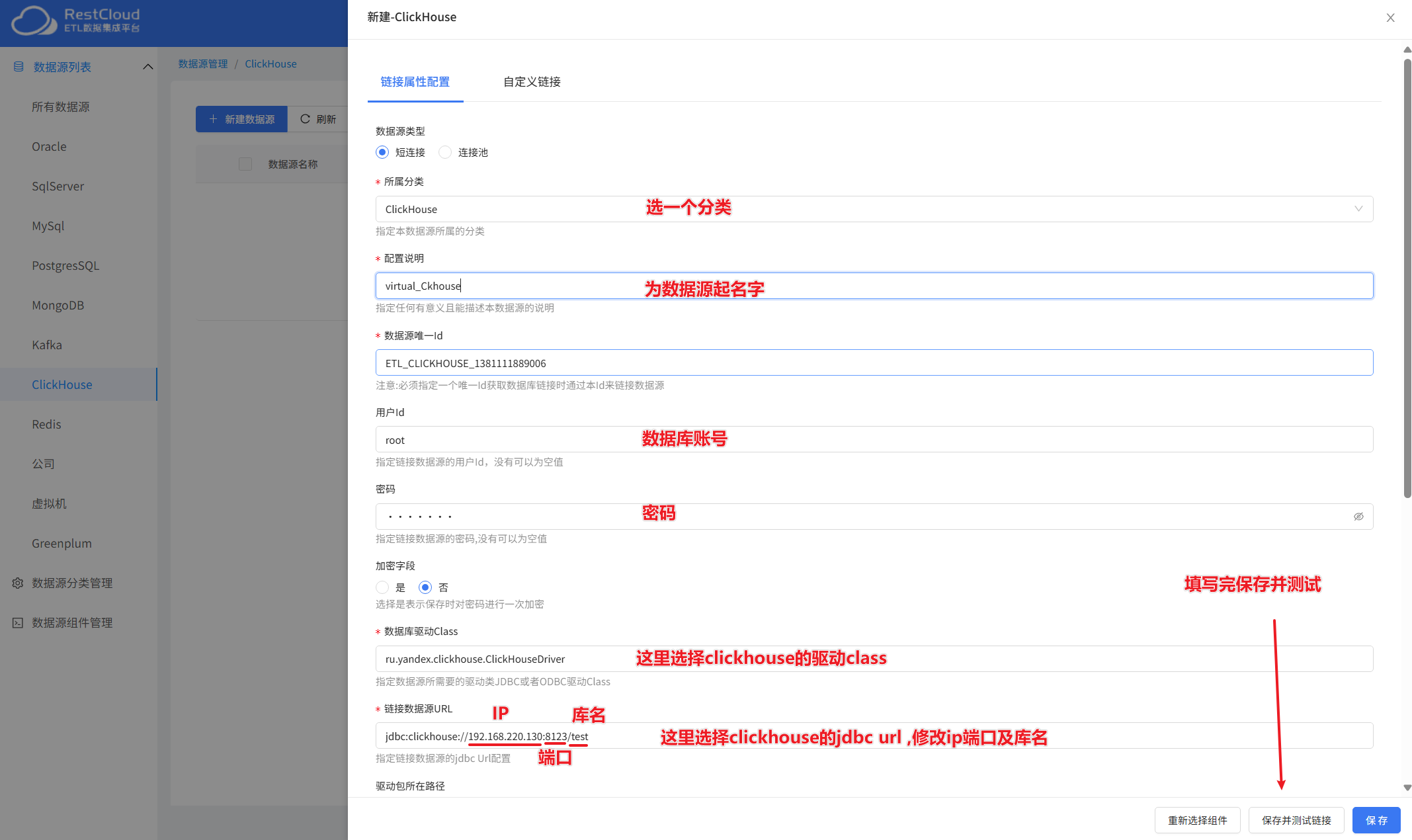Screen dimensions: 1412x840
Task: Click hint text 指定本数据源所属的分类
Action: pos(430,231)
